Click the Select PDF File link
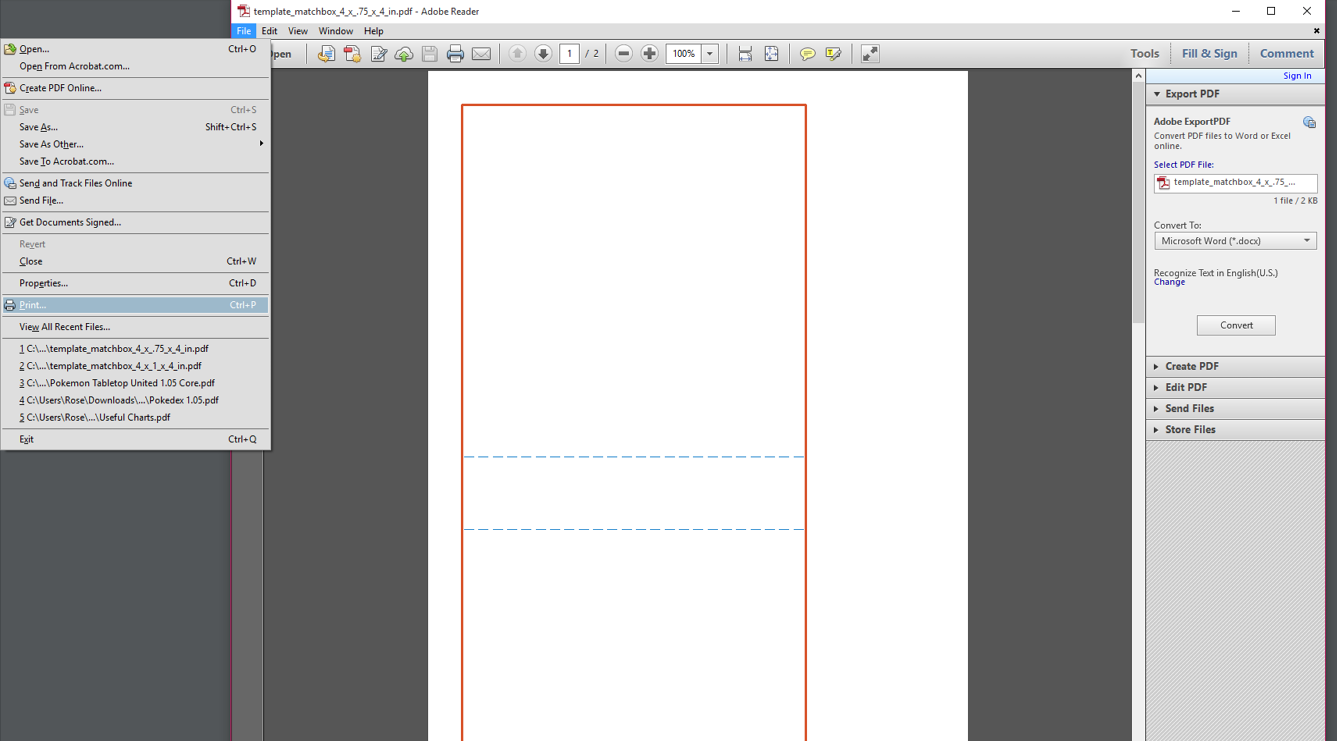1337x741 pixels. (x=1184, y=165)
